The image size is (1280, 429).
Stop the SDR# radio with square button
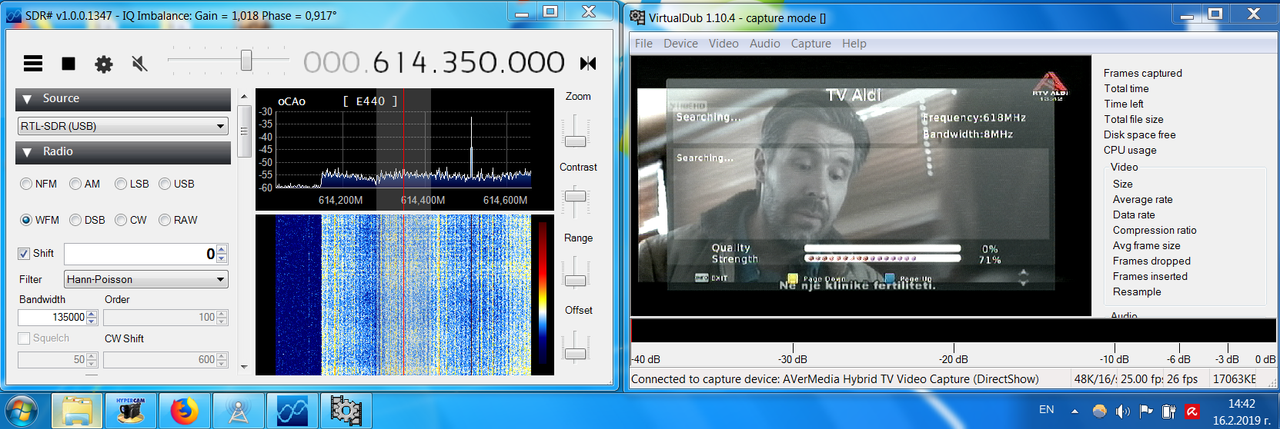pos(68,63)
